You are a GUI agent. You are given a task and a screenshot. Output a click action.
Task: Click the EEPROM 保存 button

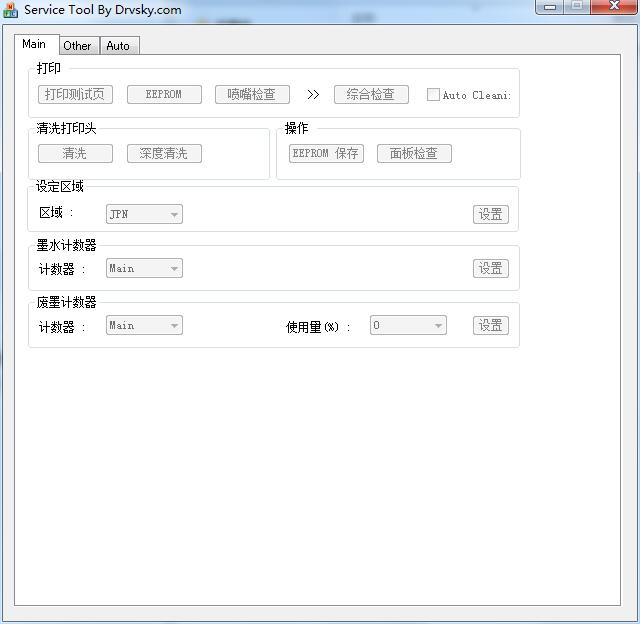click(x=326, y=153)
